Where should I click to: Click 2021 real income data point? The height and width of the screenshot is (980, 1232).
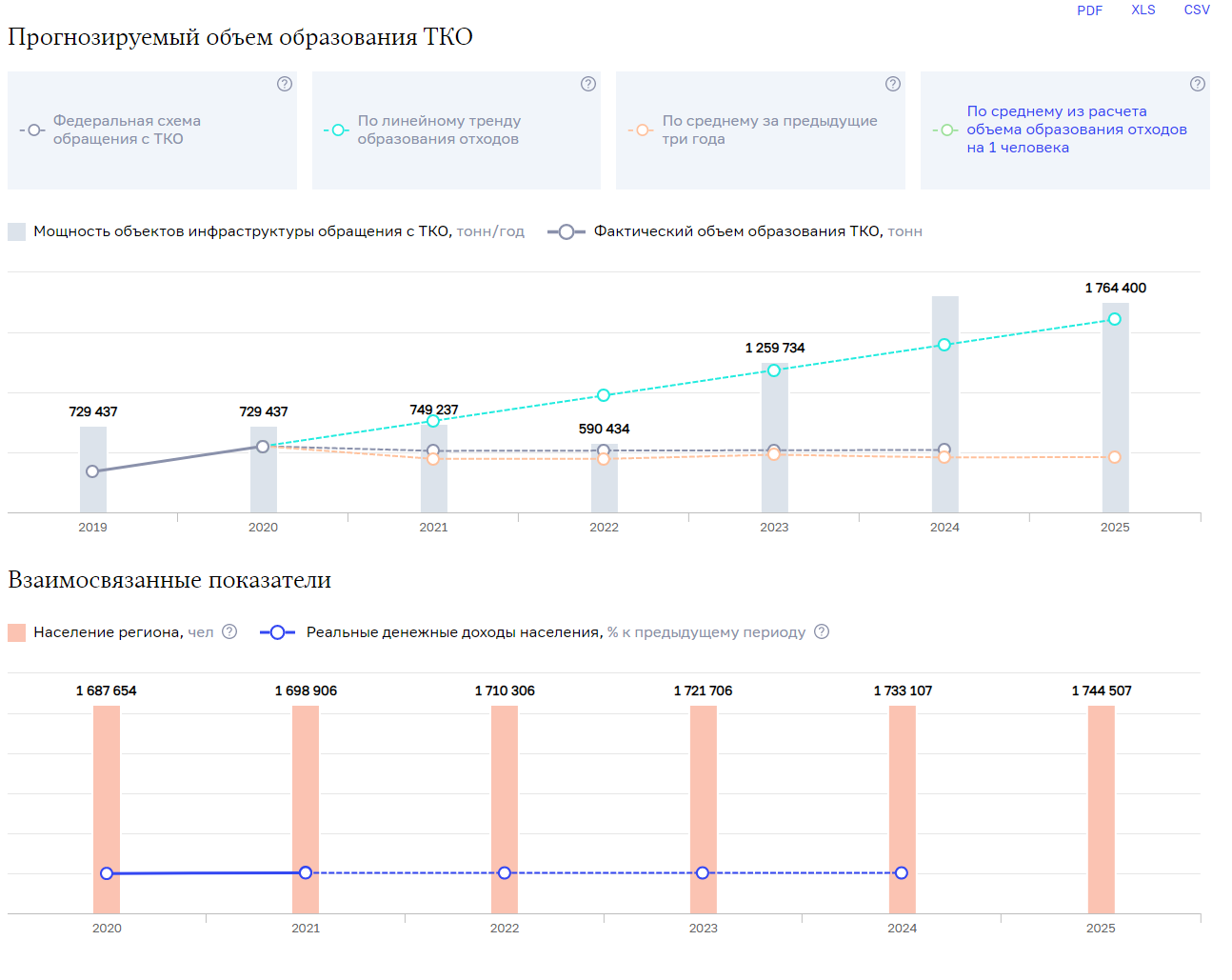(306, 872)
